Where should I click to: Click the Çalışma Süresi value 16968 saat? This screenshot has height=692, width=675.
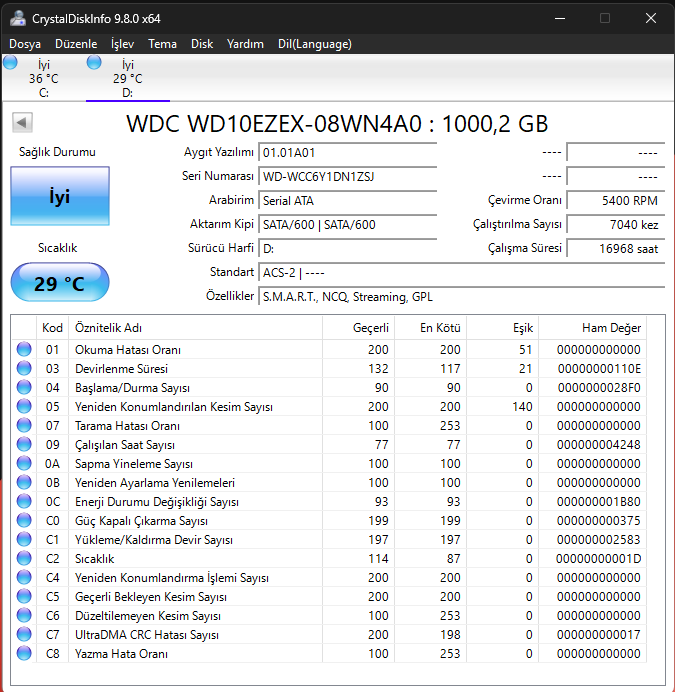coord(616,248)
